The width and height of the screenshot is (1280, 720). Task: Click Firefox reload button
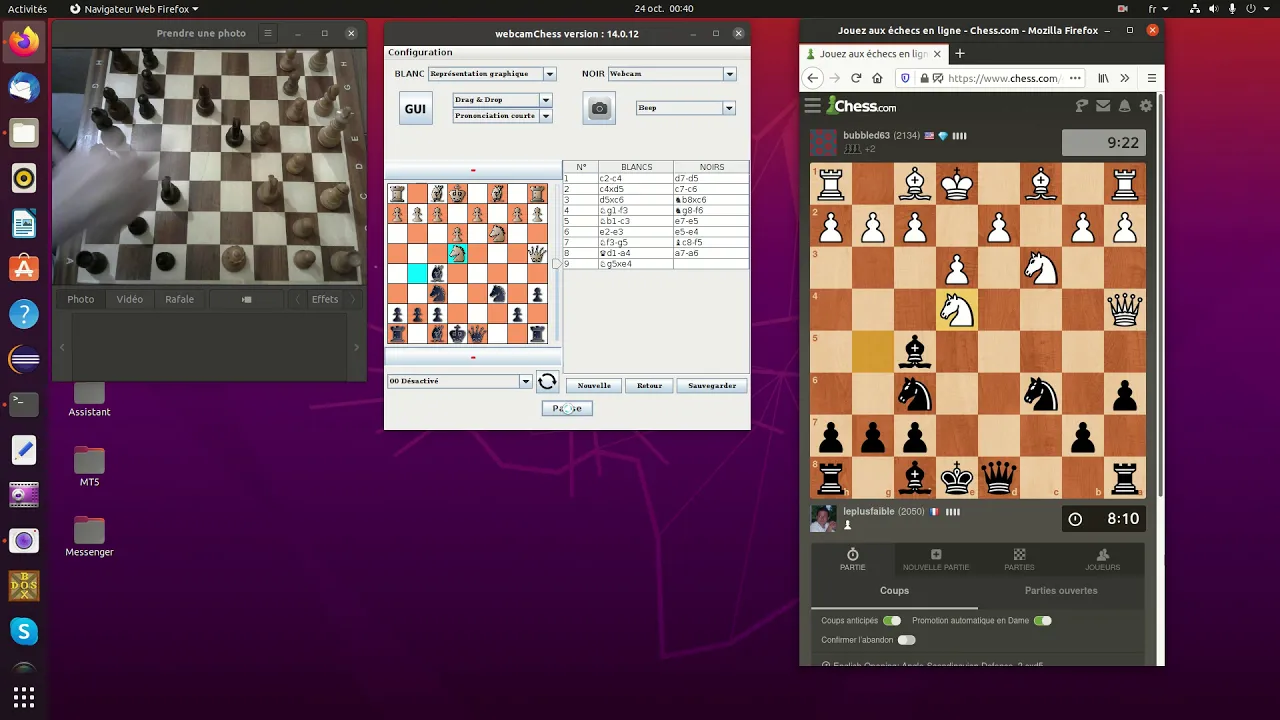(856, 78)
